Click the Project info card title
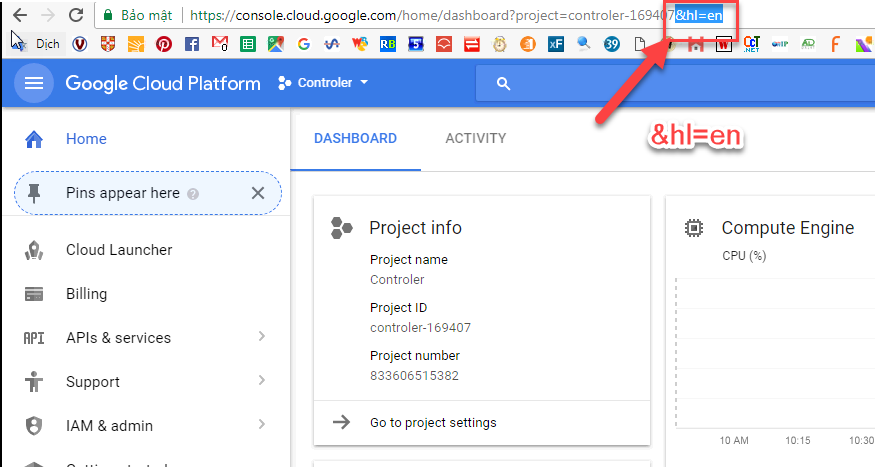The width and height of the screenshot is (875, 467). click(x=415, y=228)
